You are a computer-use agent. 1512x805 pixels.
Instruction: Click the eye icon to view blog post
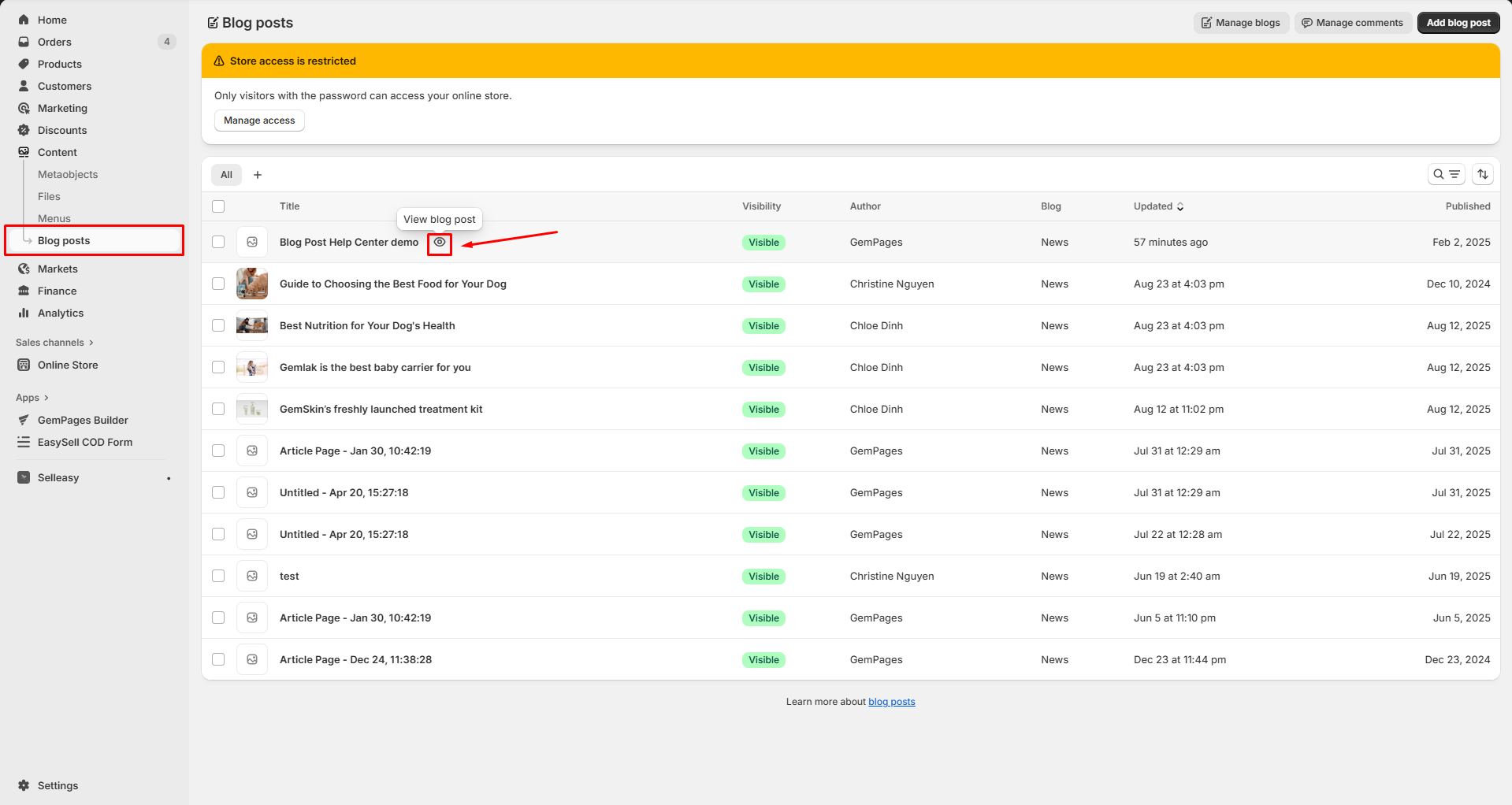pyautogui.click(x=440, y=243)
